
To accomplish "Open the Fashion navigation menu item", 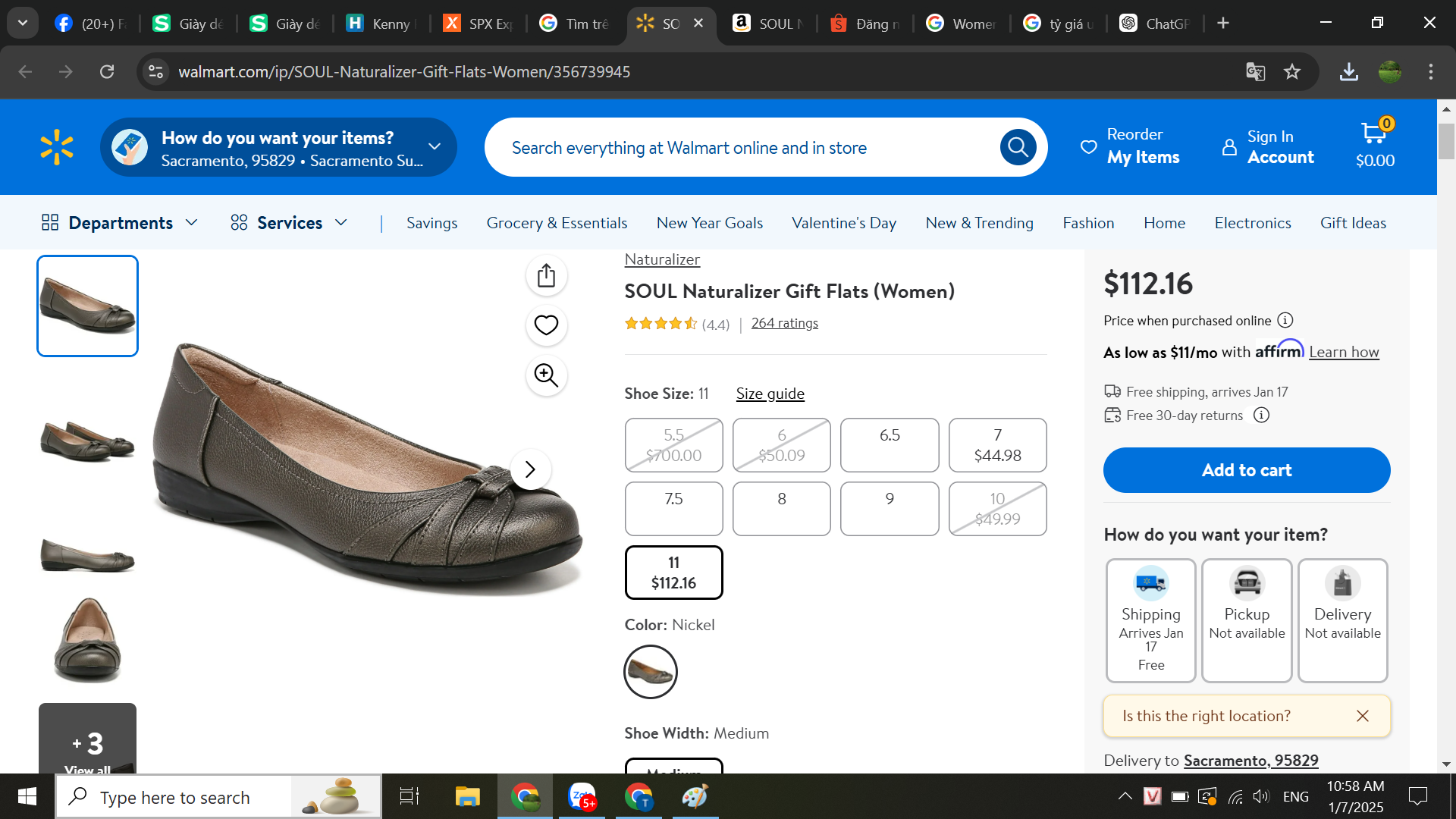I will 1088,223.
